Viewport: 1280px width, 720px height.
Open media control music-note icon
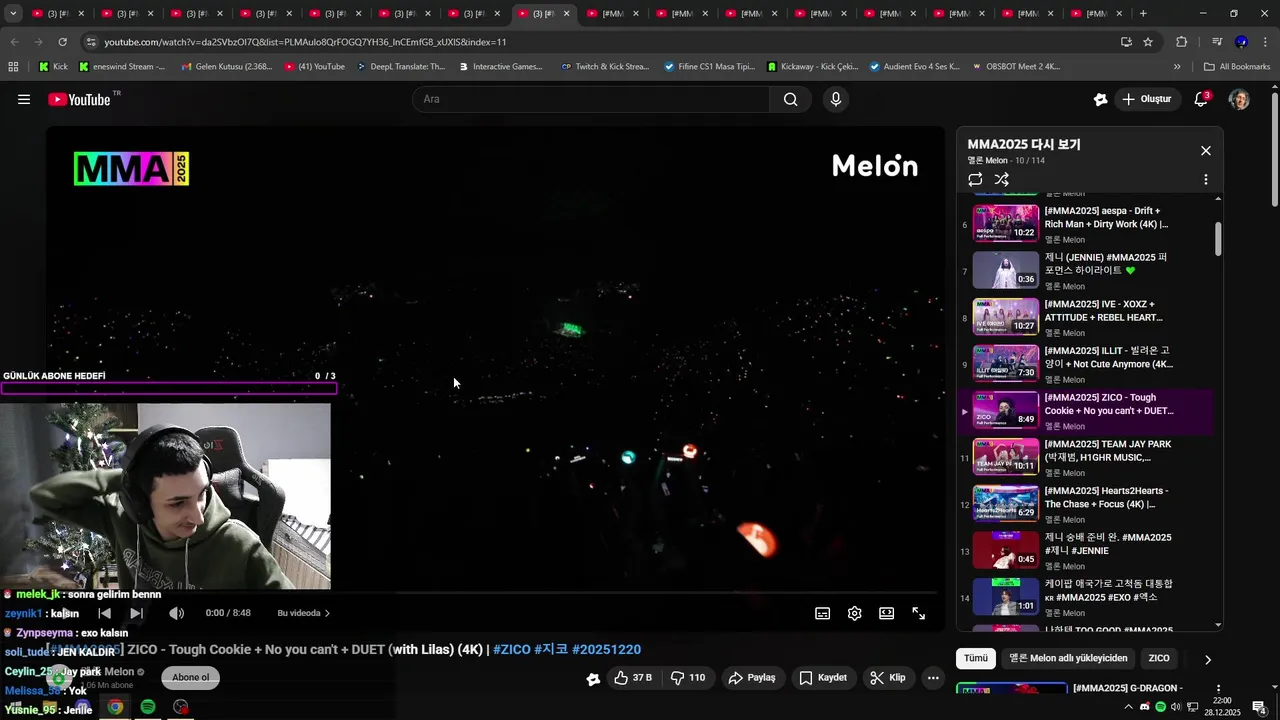tap(1217, 42)
